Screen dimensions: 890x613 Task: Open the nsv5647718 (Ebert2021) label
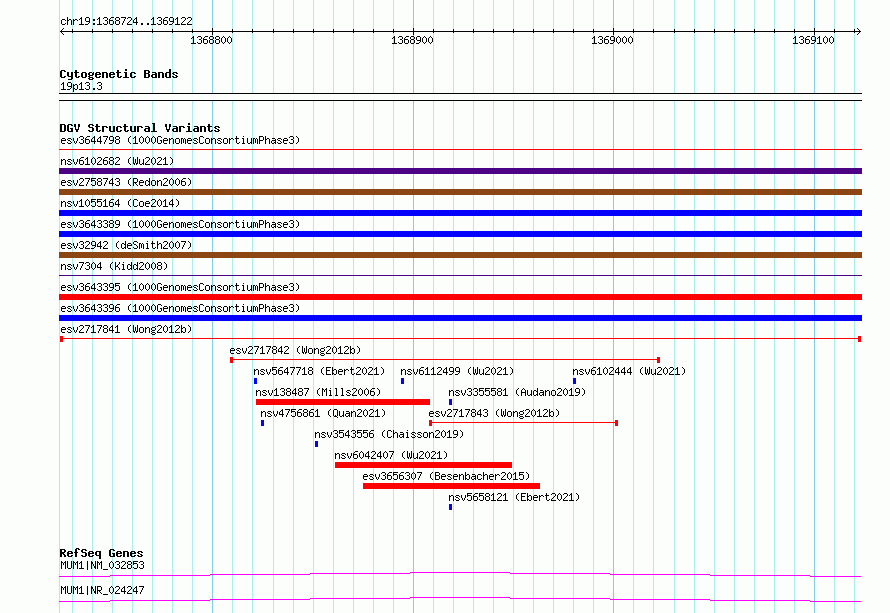[319, 371]
